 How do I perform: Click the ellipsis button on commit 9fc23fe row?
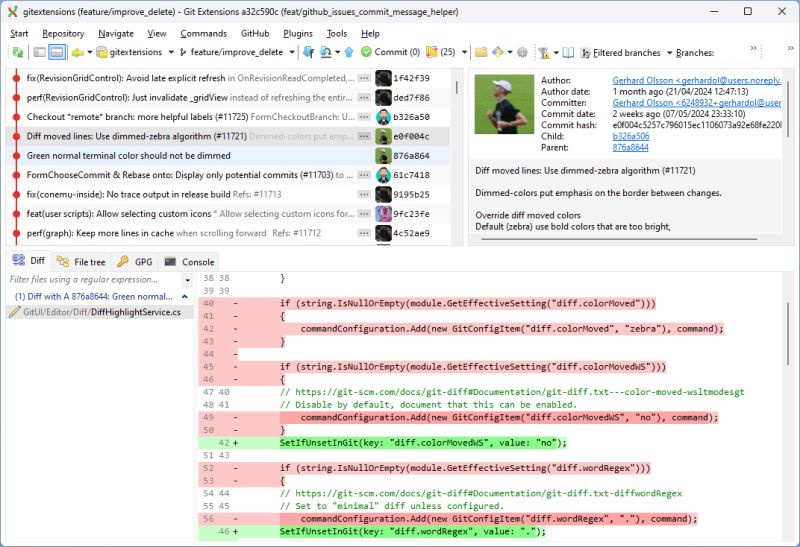364,214
